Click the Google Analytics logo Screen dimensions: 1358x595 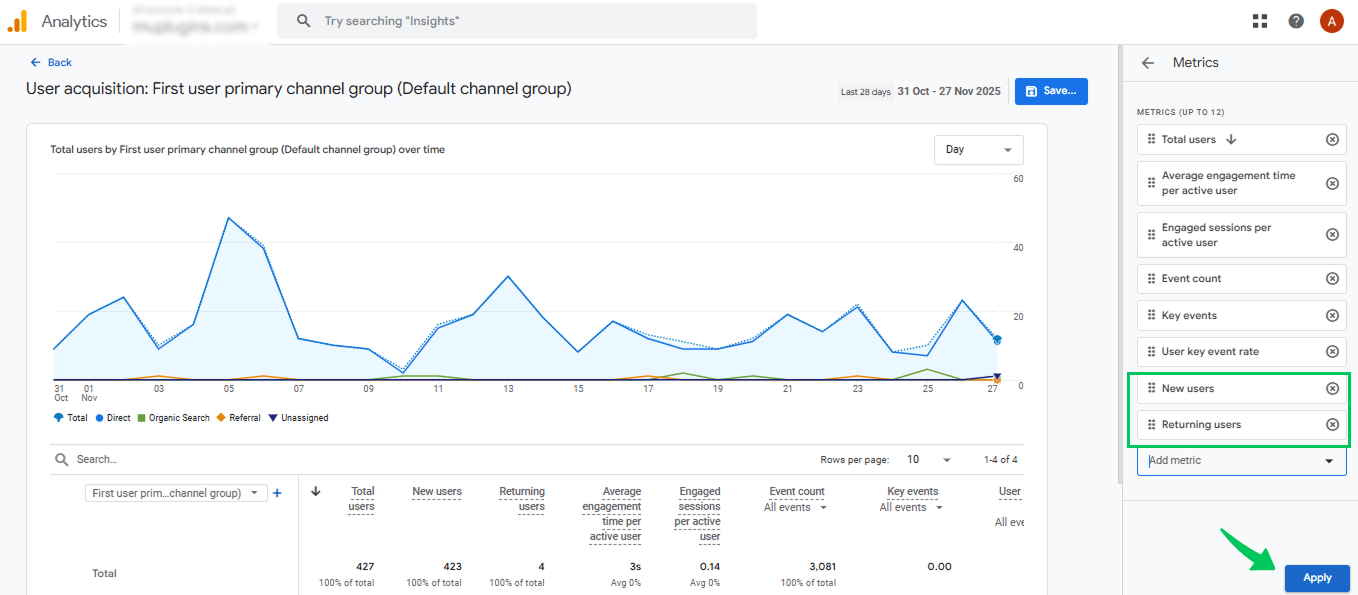pos(17,21)
